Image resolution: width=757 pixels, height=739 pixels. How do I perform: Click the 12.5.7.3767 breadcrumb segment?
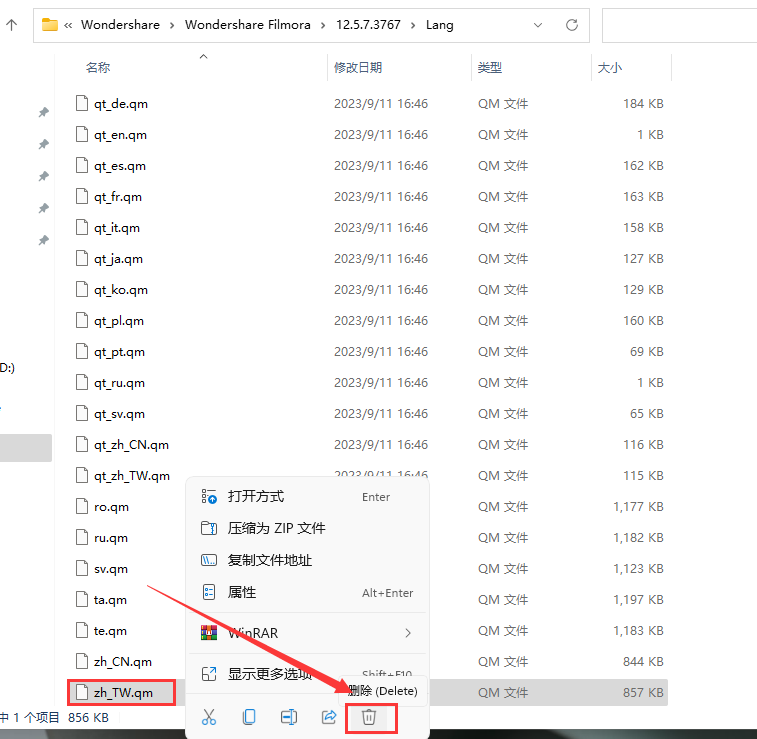click(368, 25)
